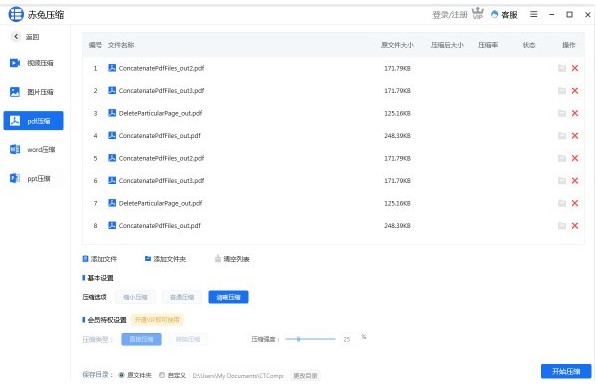596x390 pixels.
Task: Select first 压缩类型 option button
Action: click(x=141, y=339)
